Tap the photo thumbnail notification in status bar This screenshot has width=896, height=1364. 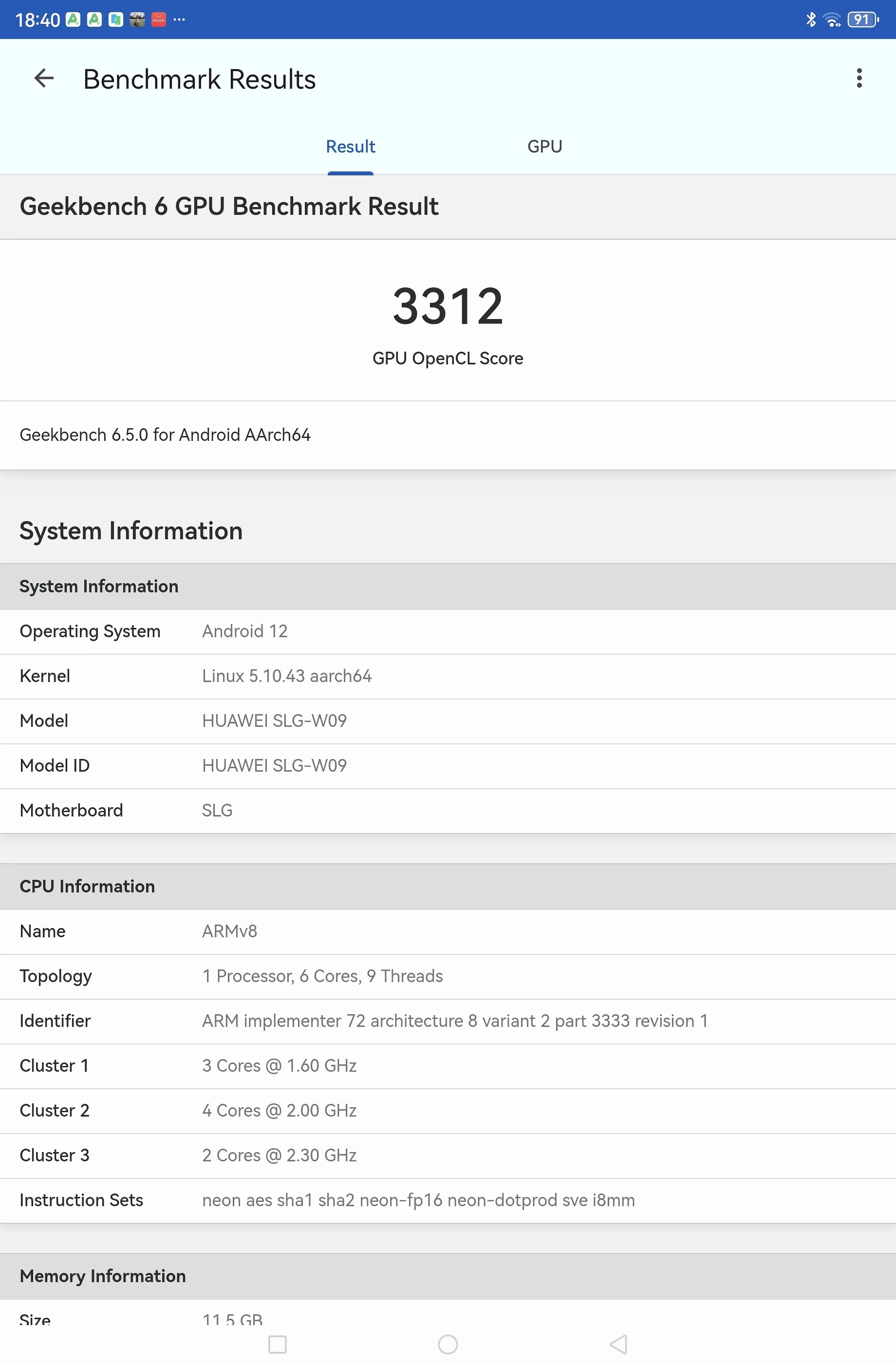click(x=137, y=19)
